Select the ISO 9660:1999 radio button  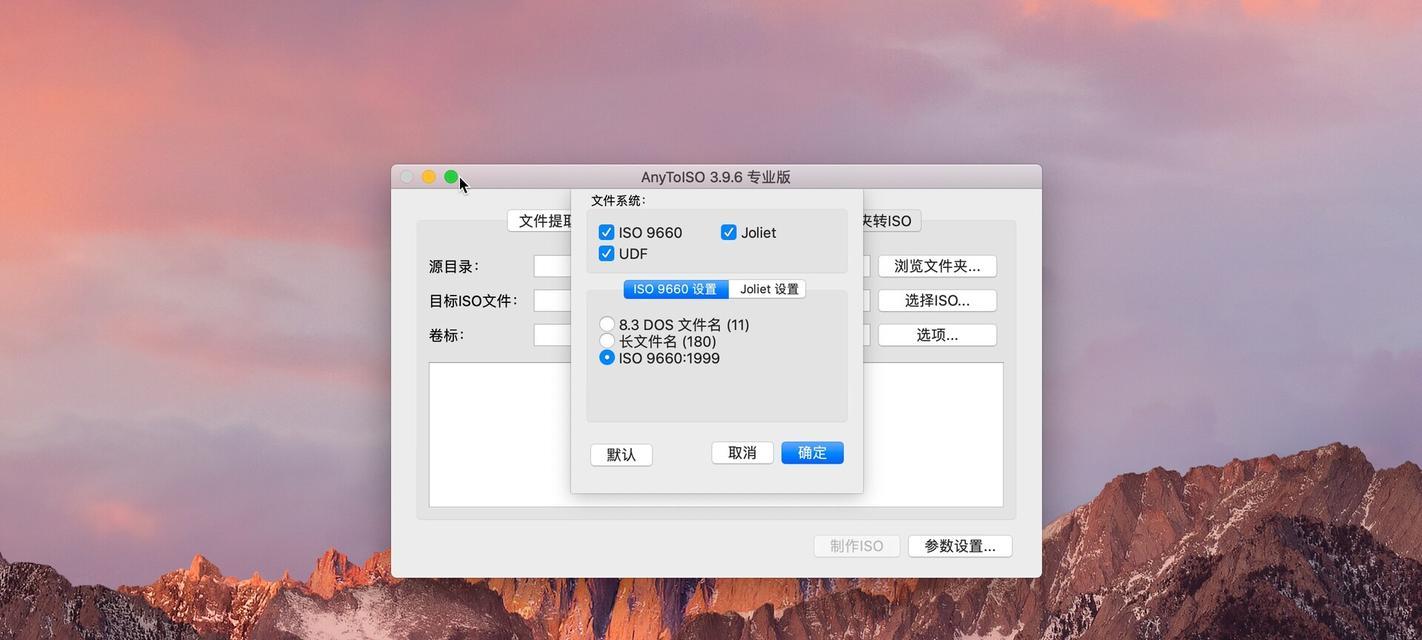click(607, 357)
